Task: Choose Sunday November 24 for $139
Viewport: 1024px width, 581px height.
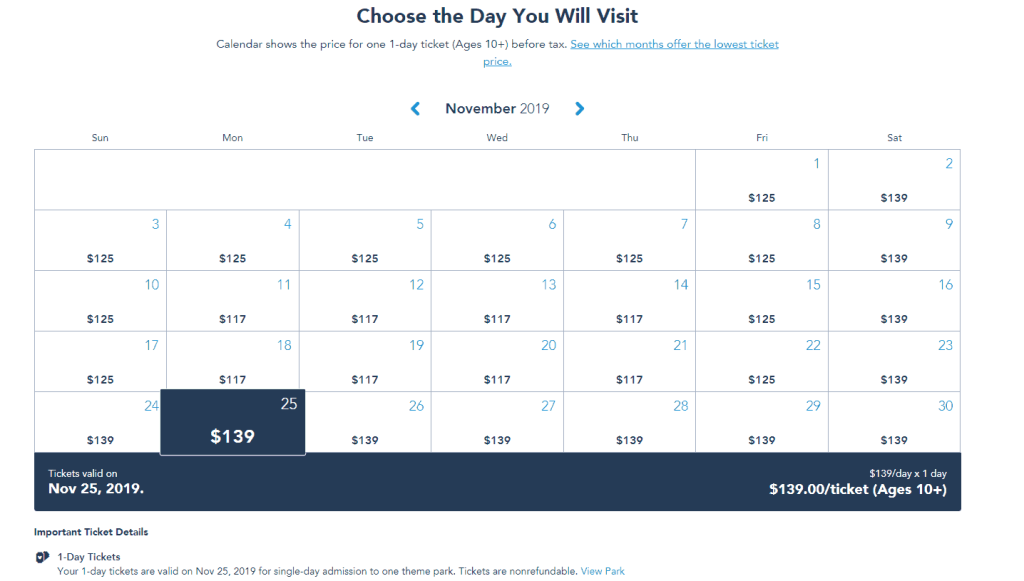Action: (x=97, y=422)
